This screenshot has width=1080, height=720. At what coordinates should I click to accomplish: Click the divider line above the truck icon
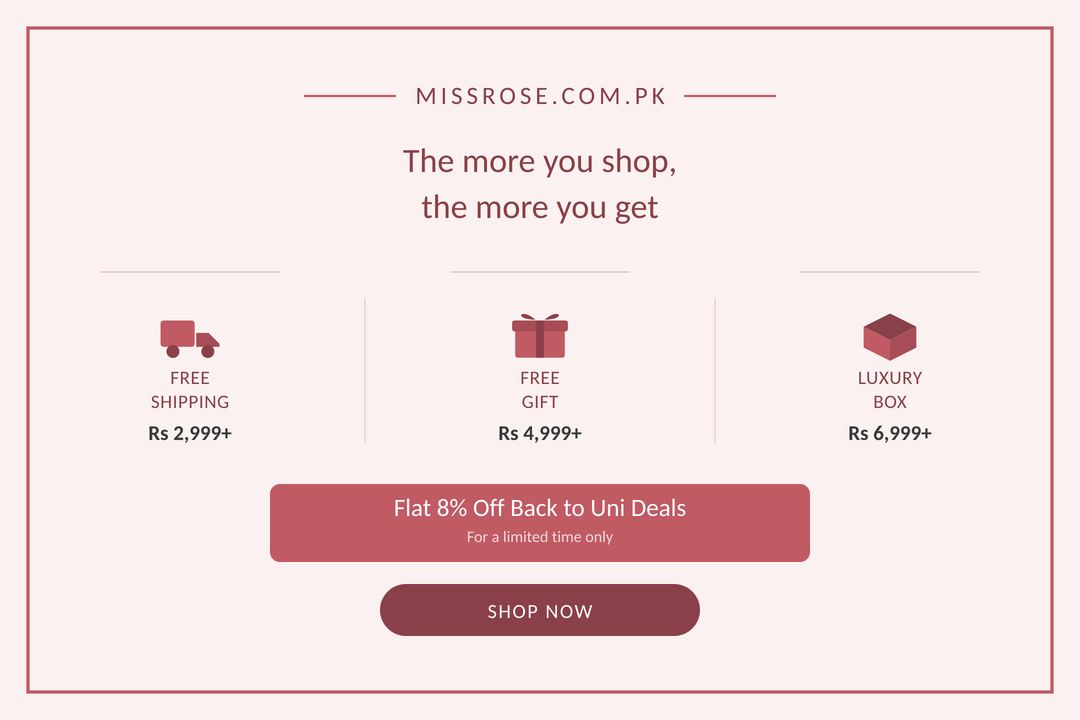point(190,272)
